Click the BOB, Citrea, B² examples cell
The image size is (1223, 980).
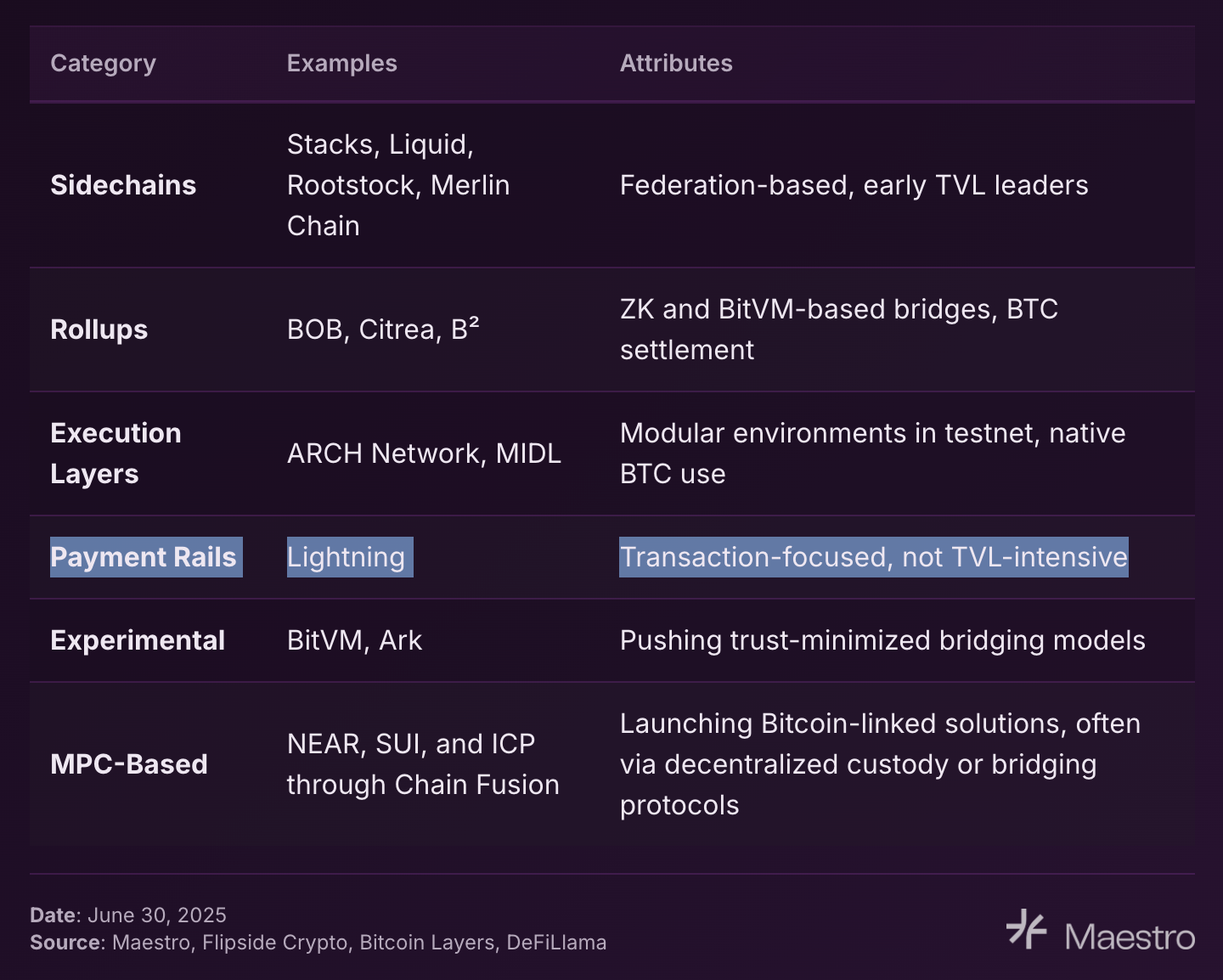[x=383, y=329]
